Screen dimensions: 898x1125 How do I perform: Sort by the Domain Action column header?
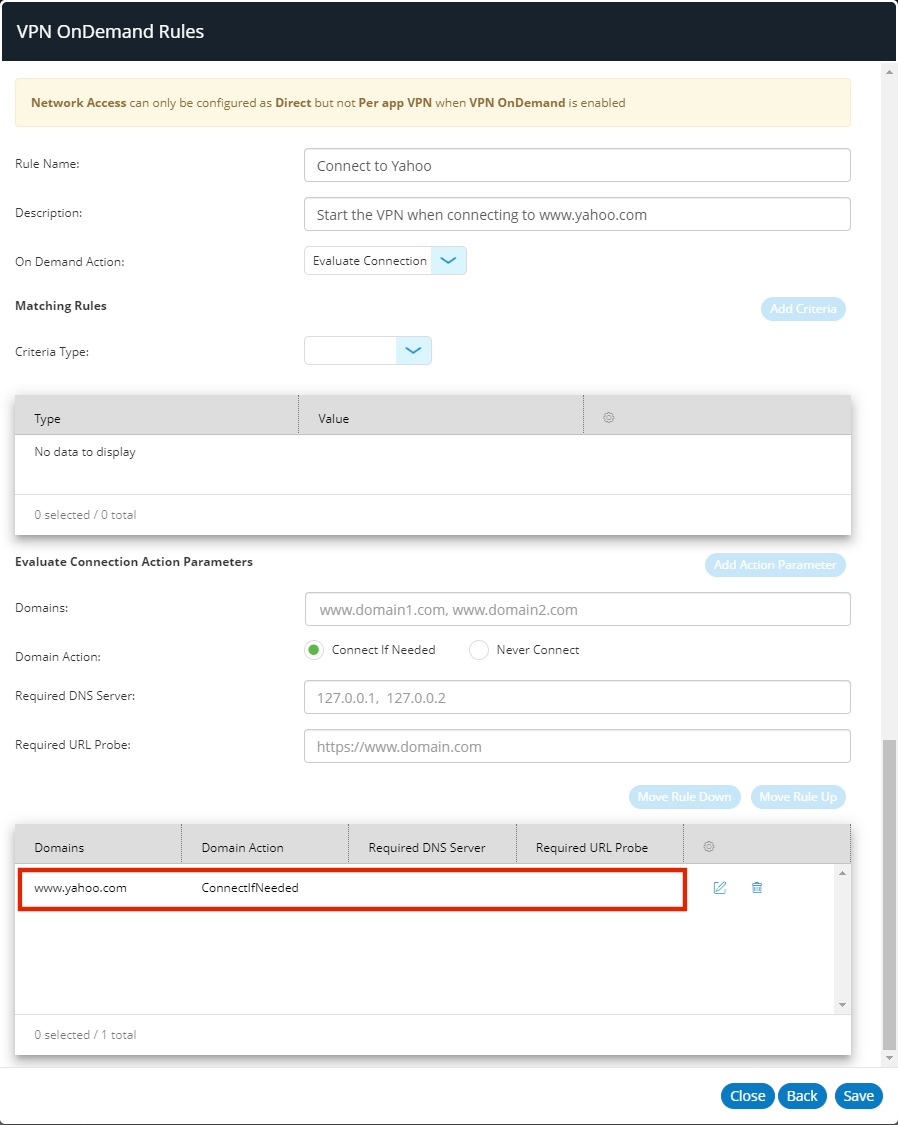click(243, 848)
